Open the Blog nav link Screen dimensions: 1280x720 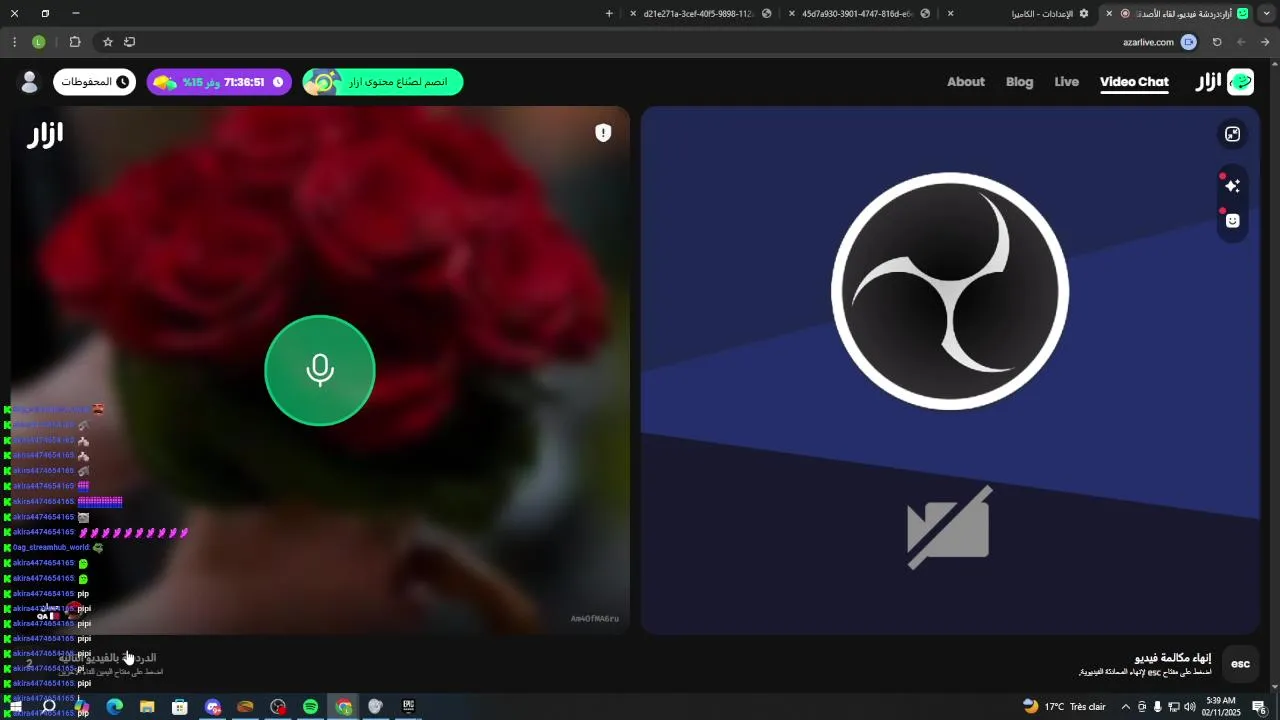pos(1019,82)
